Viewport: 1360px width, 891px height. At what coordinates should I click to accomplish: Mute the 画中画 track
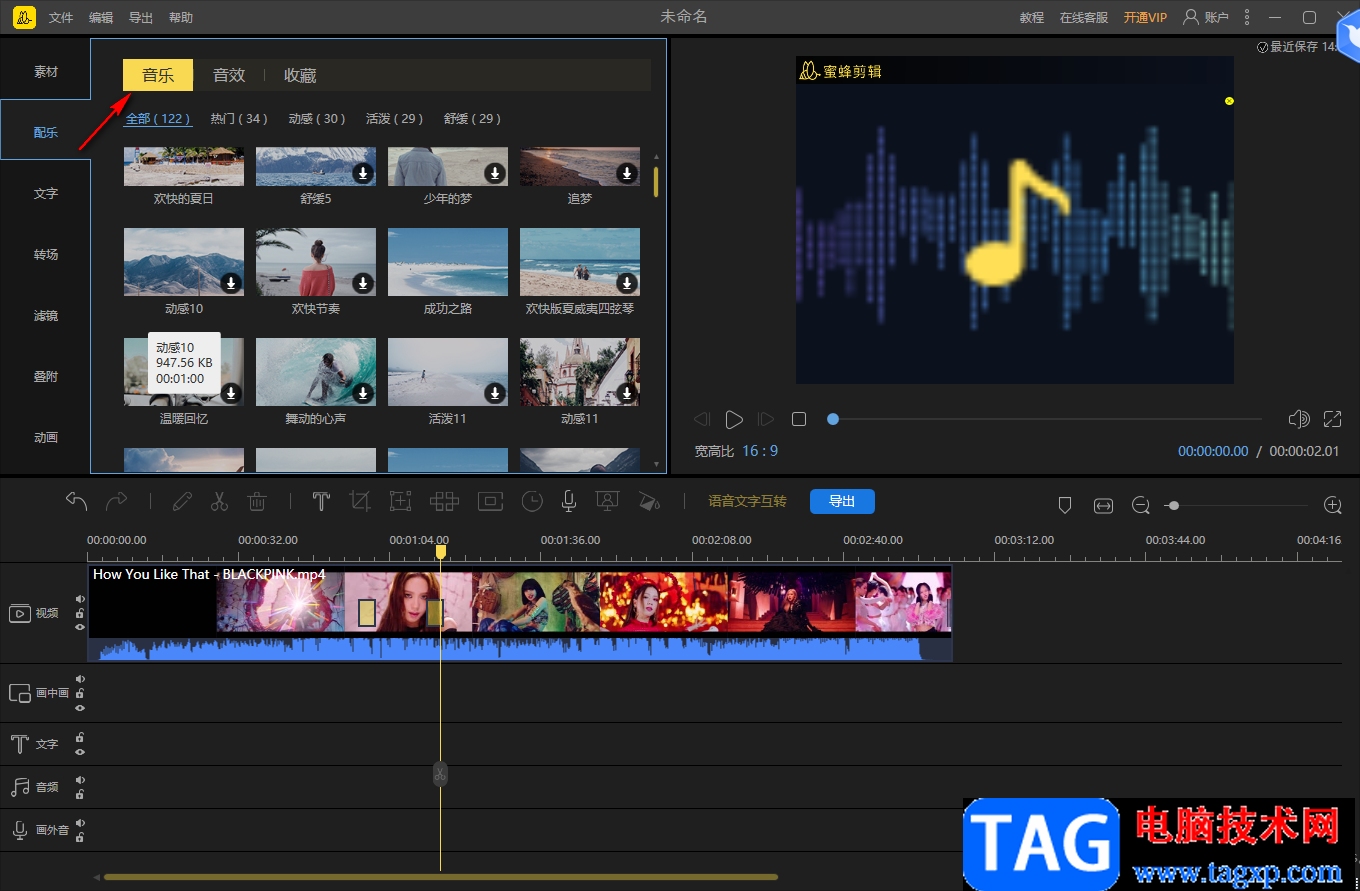click(x=80, y=679)
